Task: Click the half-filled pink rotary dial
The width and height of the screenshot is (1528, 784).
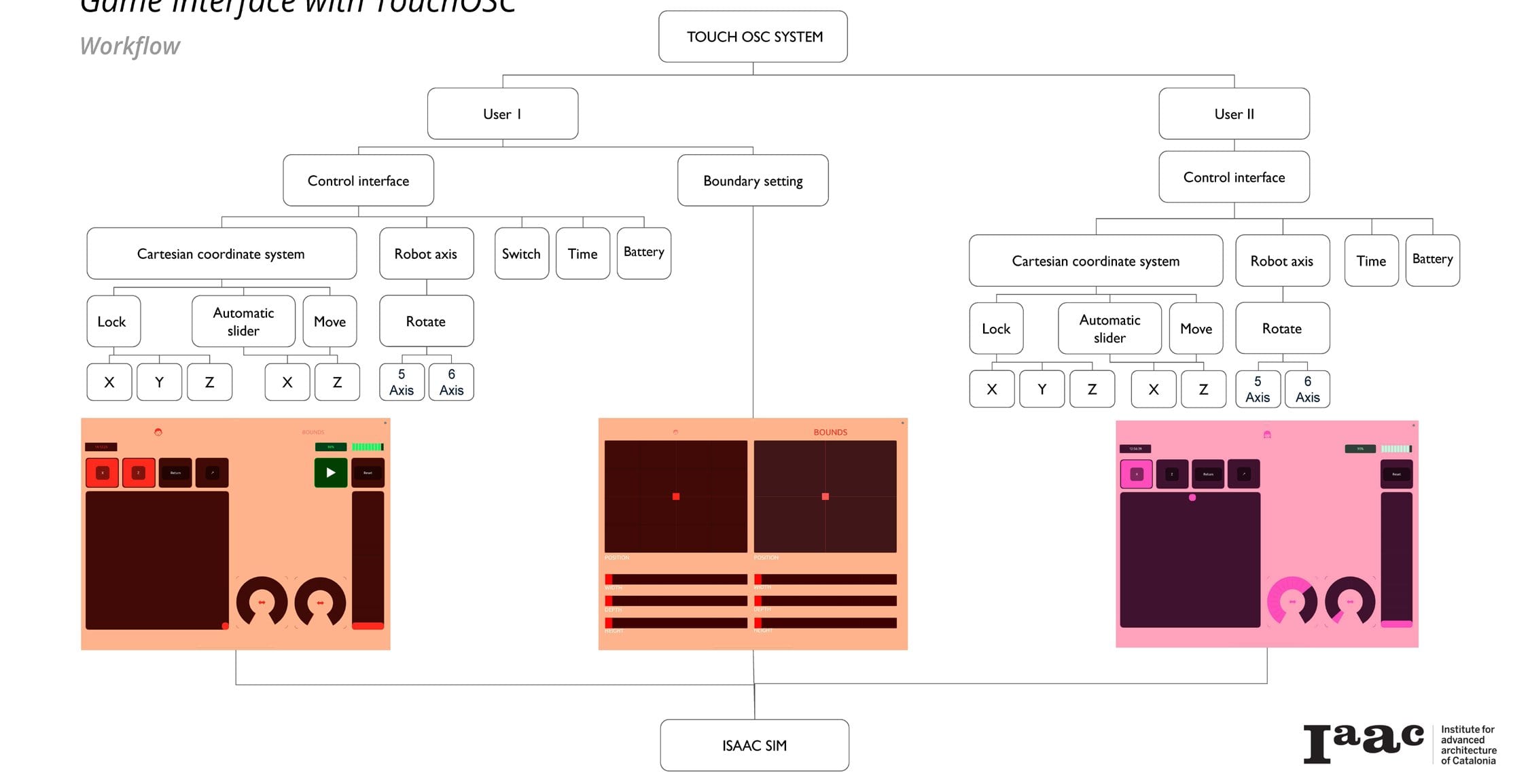Action: click(1292, 601)
